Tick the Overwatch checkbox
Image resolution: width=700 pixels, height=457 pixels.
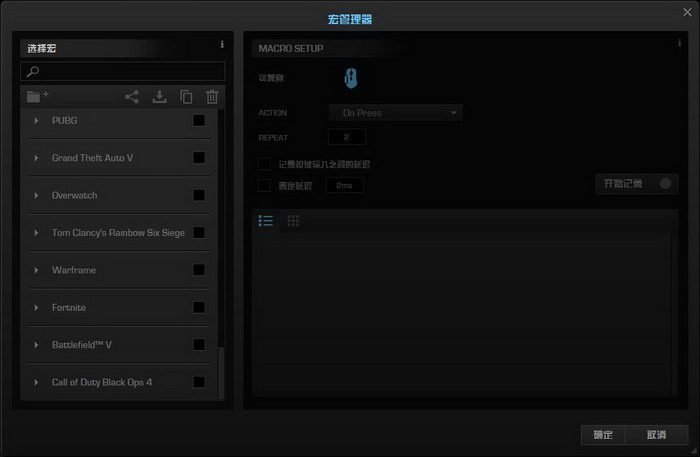199,195
